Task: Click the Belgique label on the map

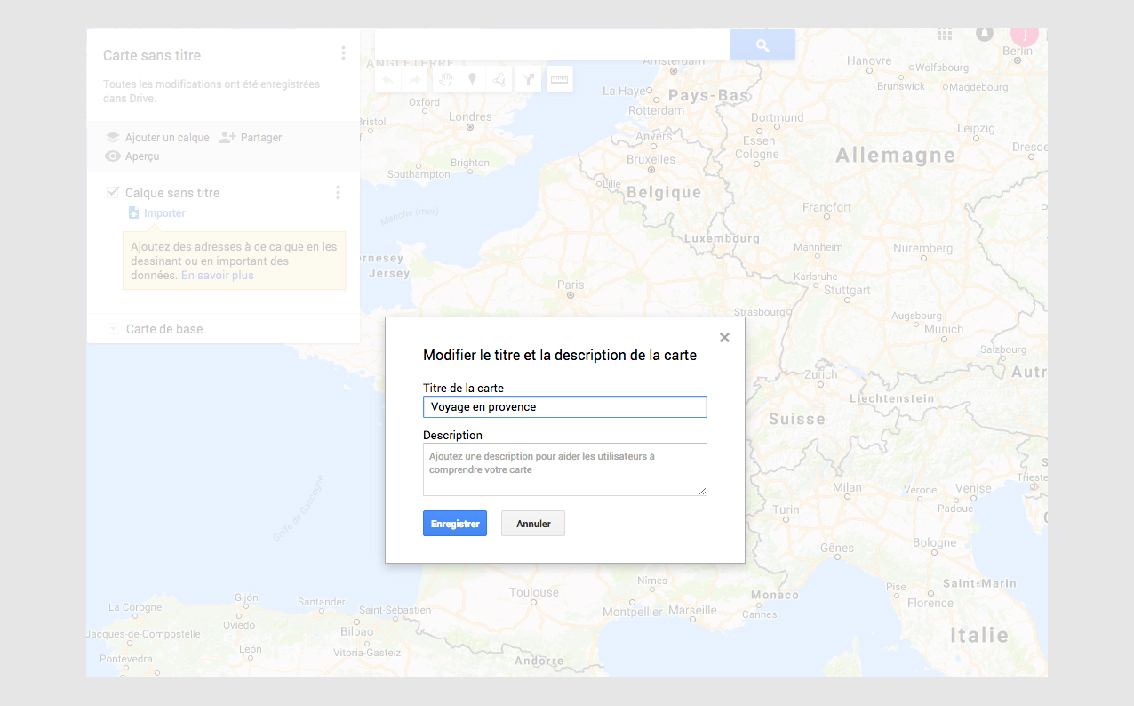Action: [663, 192]
